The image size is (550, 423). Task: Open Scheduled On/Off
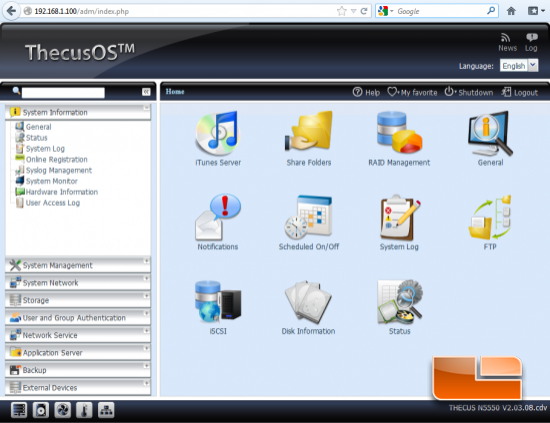(x=308, y=217)
